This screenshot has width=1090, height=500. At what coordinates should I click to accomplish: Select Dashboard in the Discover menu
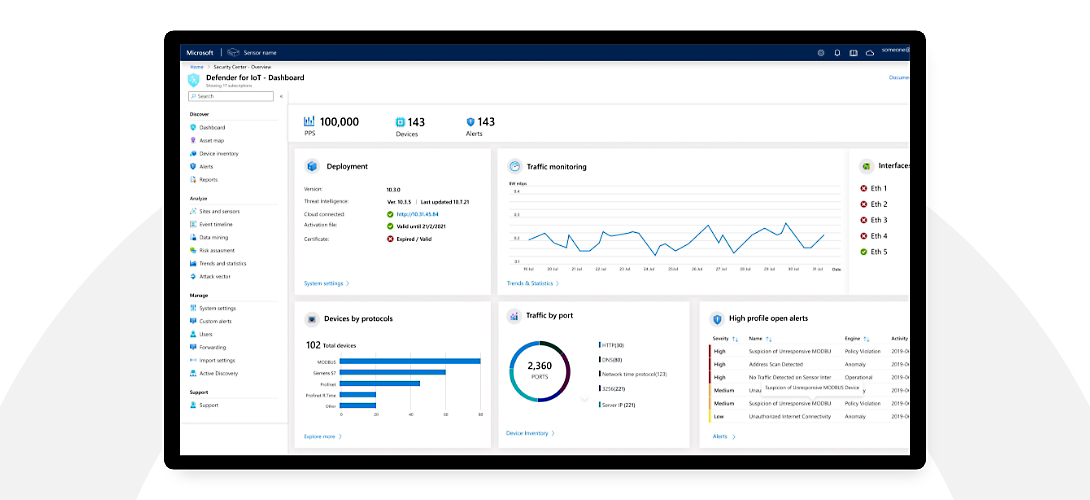tap(211, 128)
